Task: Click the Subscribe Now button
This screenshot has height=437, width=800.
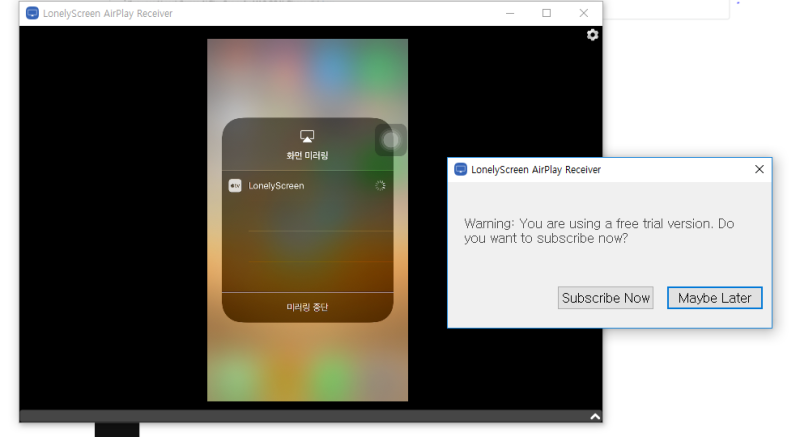Action: 606,298
